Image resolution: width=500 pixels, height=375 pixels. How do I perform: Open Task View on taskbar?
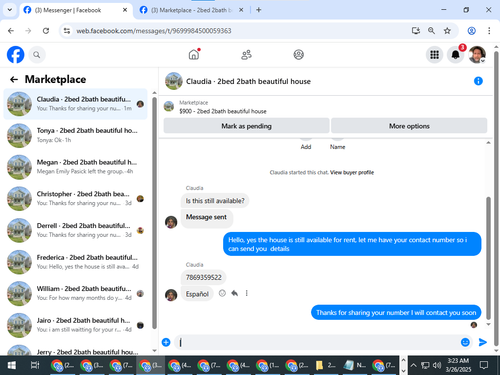pyautogui.click(x=35, y=366)
